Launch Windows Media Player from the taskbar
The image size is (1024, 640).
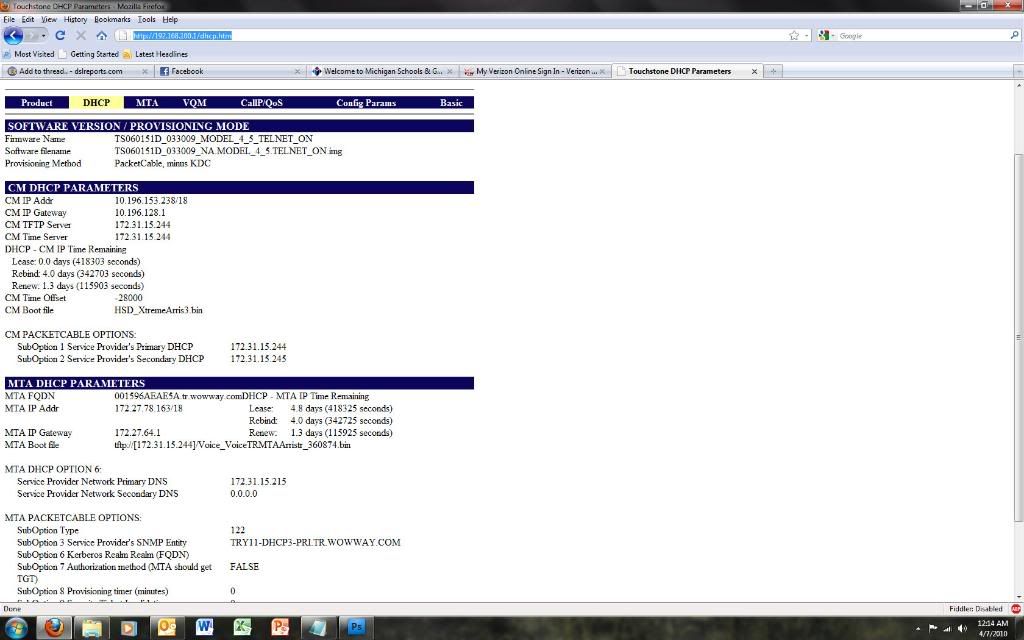(129, 628)
